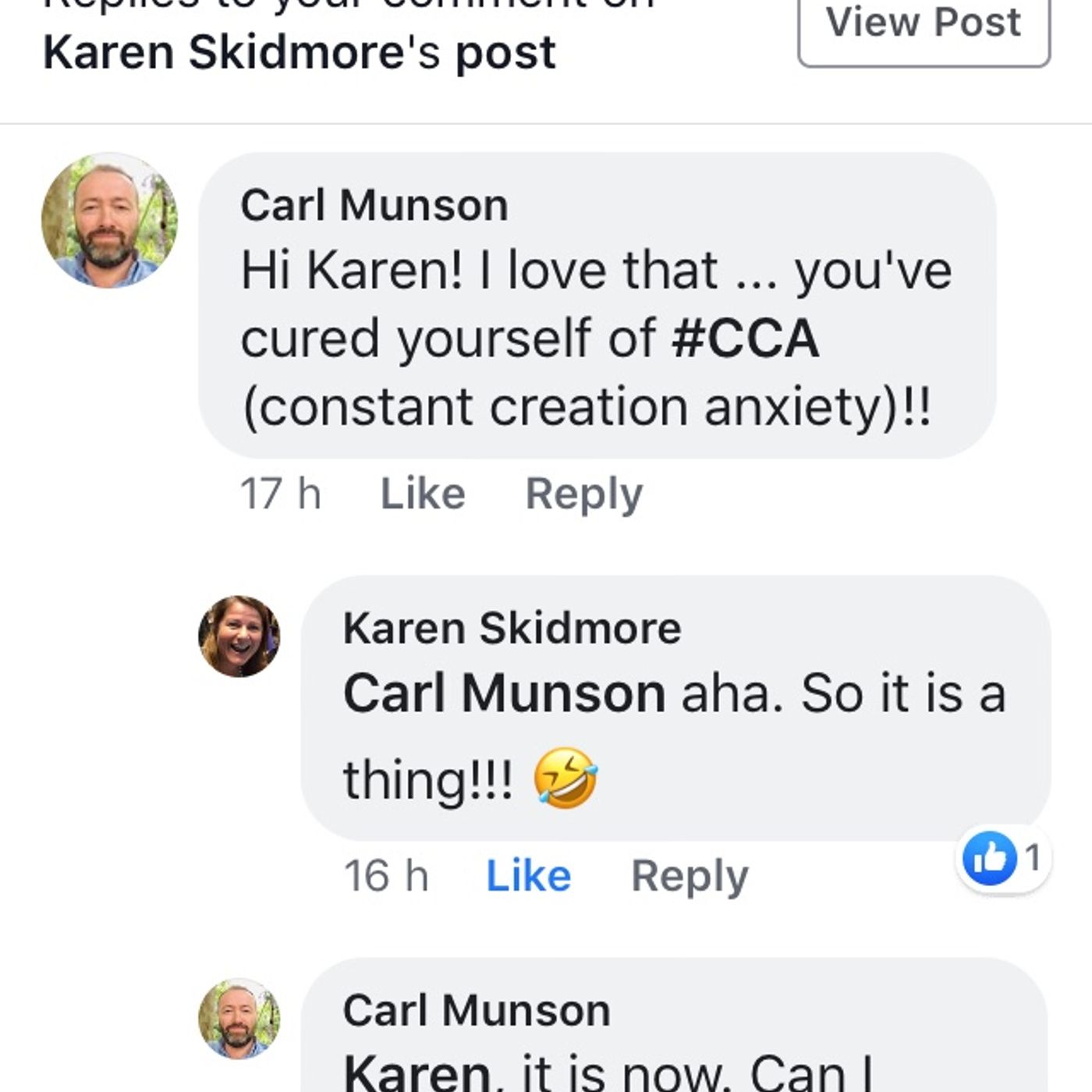Image resolution: width=1092 pixels, height=1092 pixels.
Task: Open the tagged Carl Munson mention
Action: 504,693
